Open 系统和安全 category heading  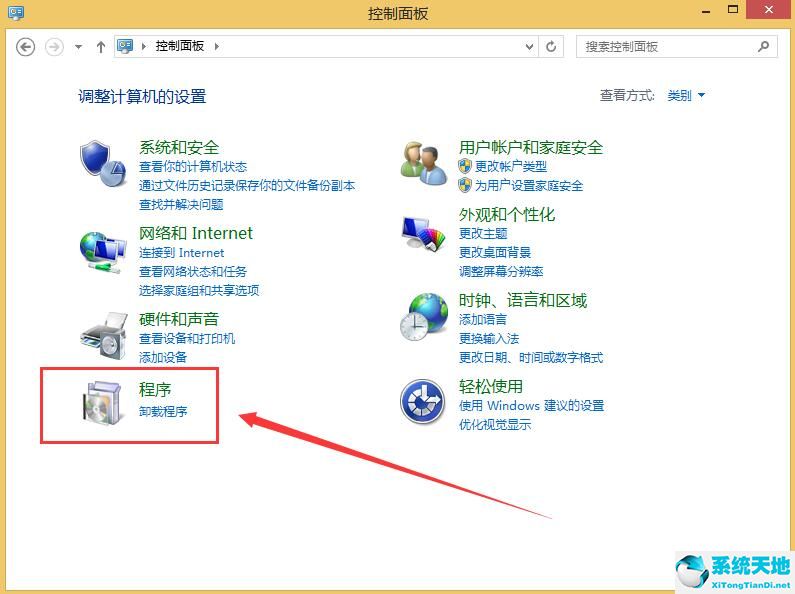pos(179,147)
